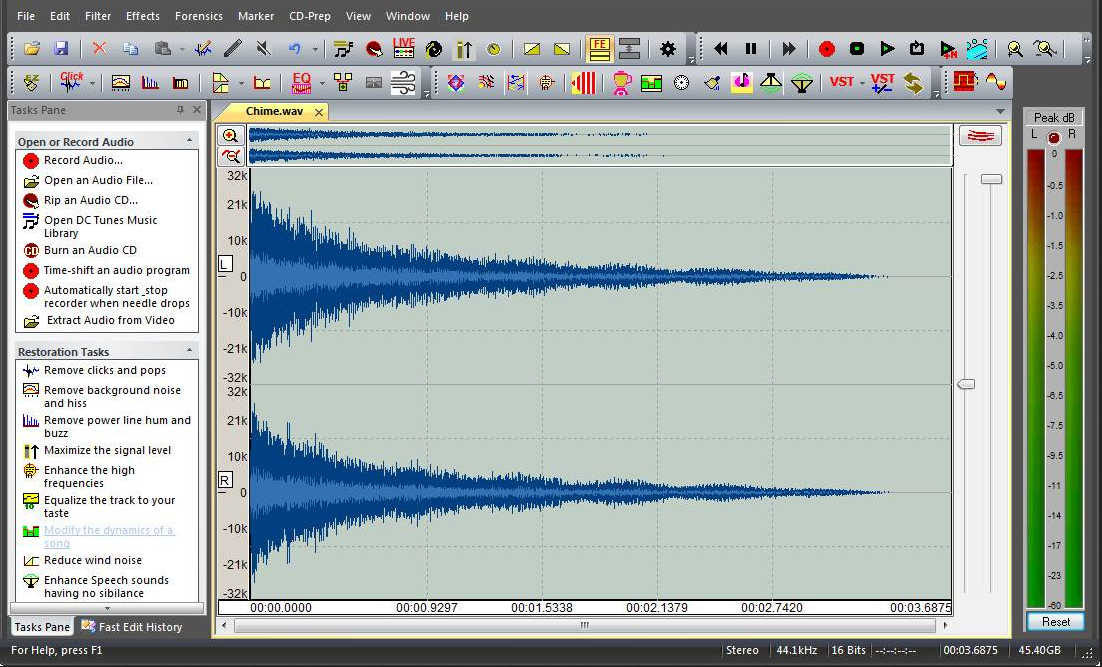Click the LIVE mode toolbar icon
This screenshot has height=667, width=1102.
[403, 48]
